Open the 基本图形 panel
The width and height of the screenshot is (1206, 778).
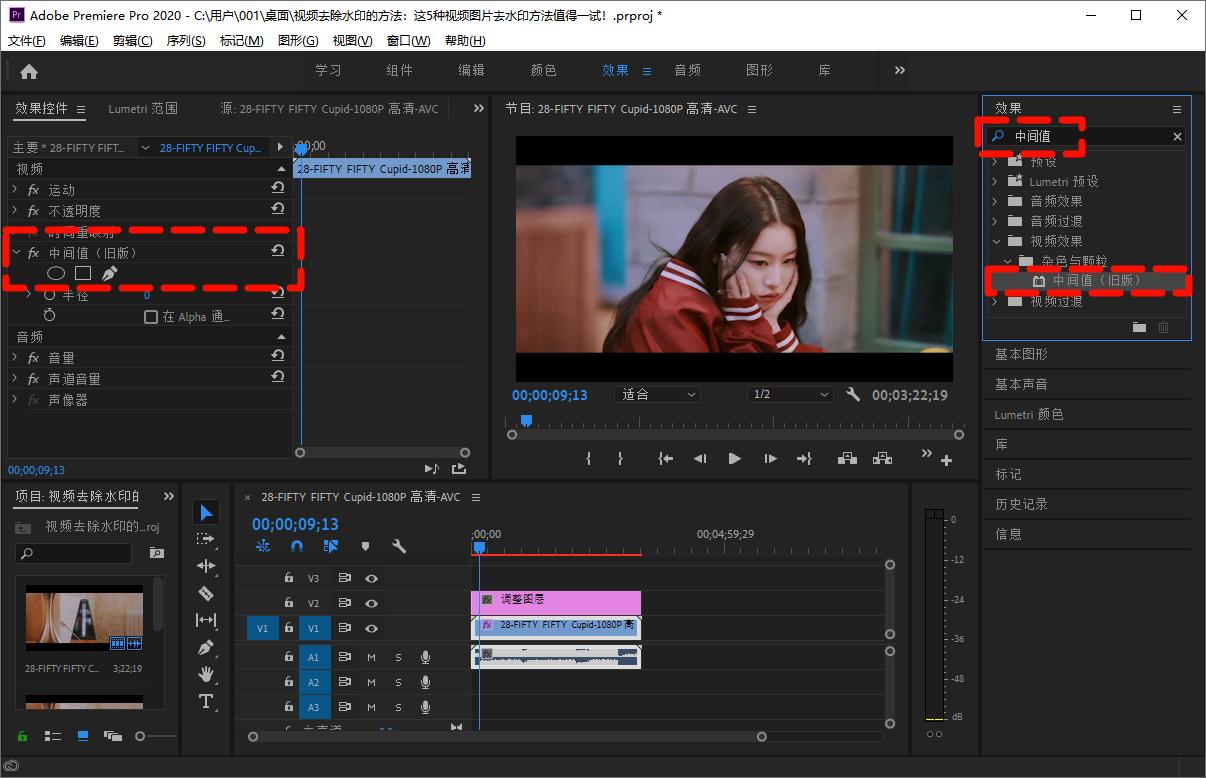click(1021, 355)
